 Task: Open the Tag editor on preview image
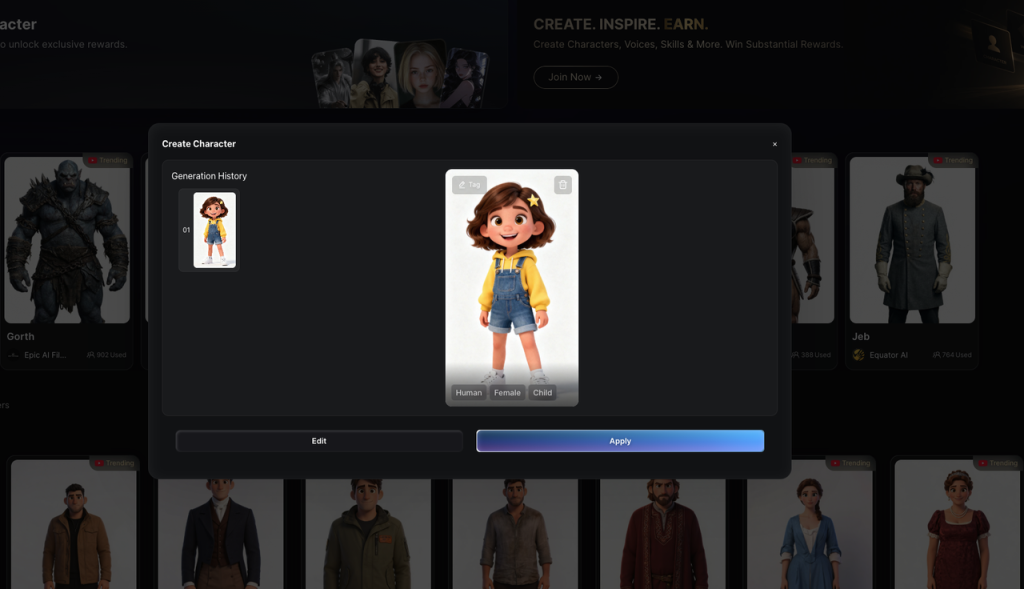pos(469,185)
